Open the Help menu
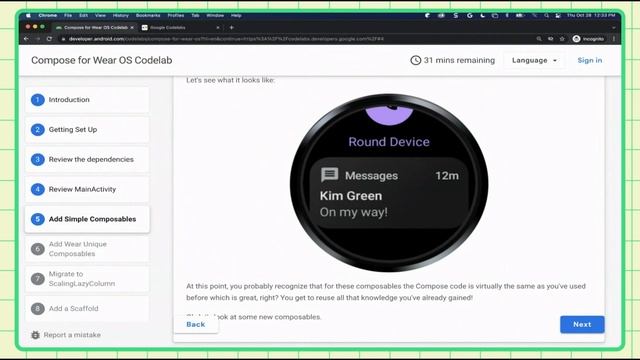 tap(236, 16)
